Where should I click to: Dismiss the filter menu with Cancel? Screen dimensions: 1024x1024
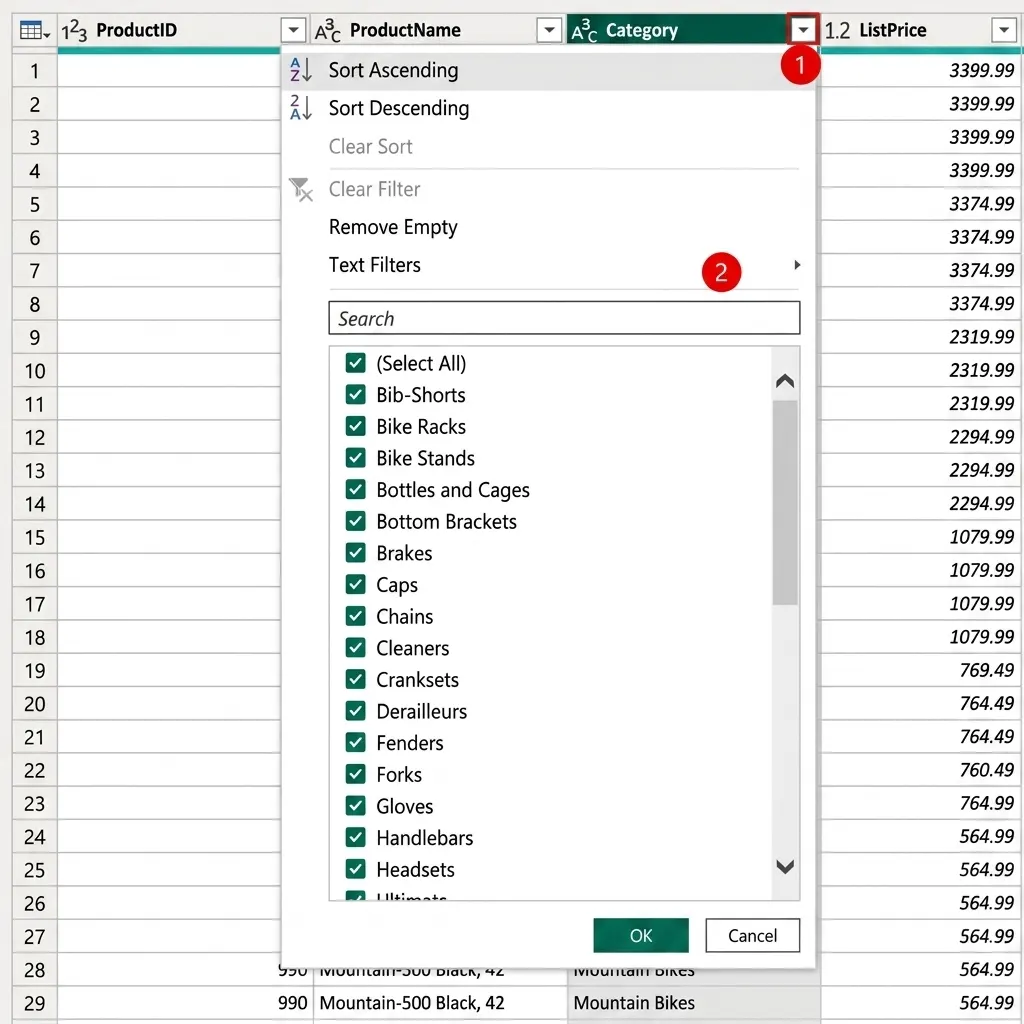click(752, 935)
